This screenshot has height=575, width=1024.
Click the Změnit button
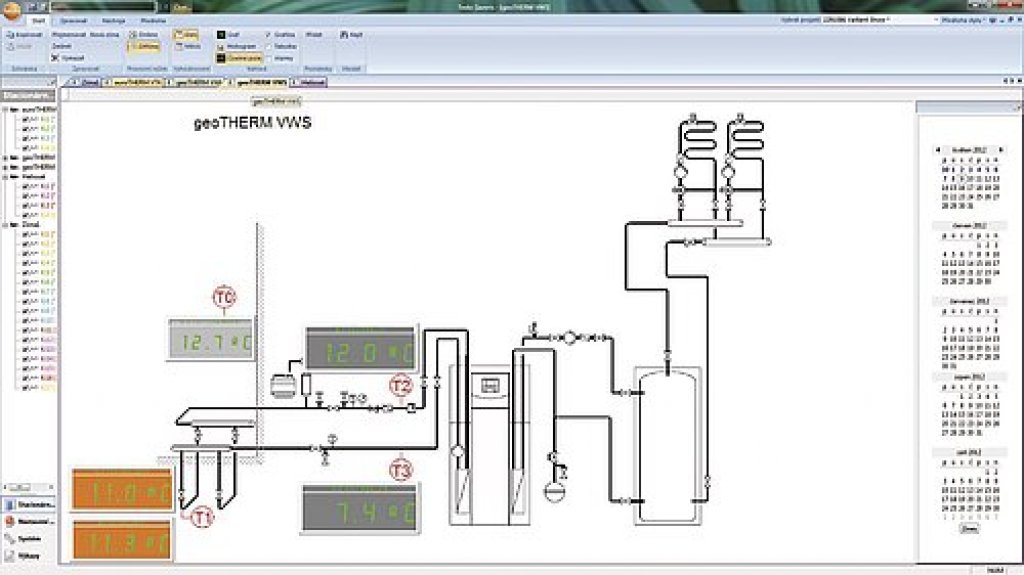(61, 46)
